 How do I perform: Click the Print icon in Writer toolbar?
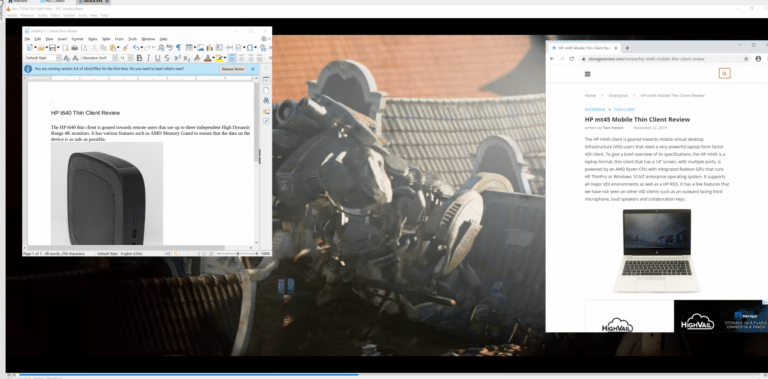[x=74, y=47]
